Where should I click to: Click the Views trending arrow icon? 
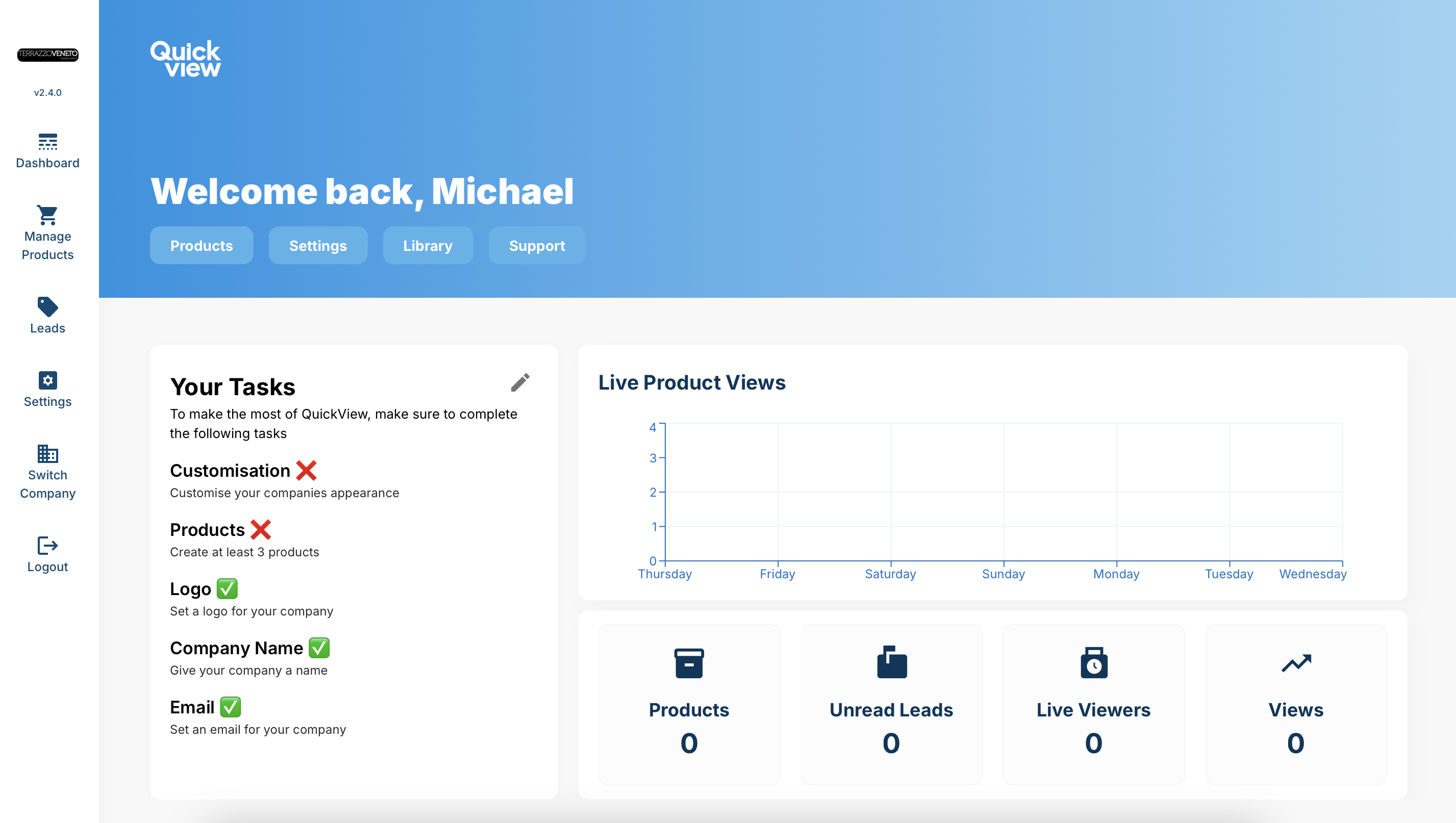click(1295, 662)
